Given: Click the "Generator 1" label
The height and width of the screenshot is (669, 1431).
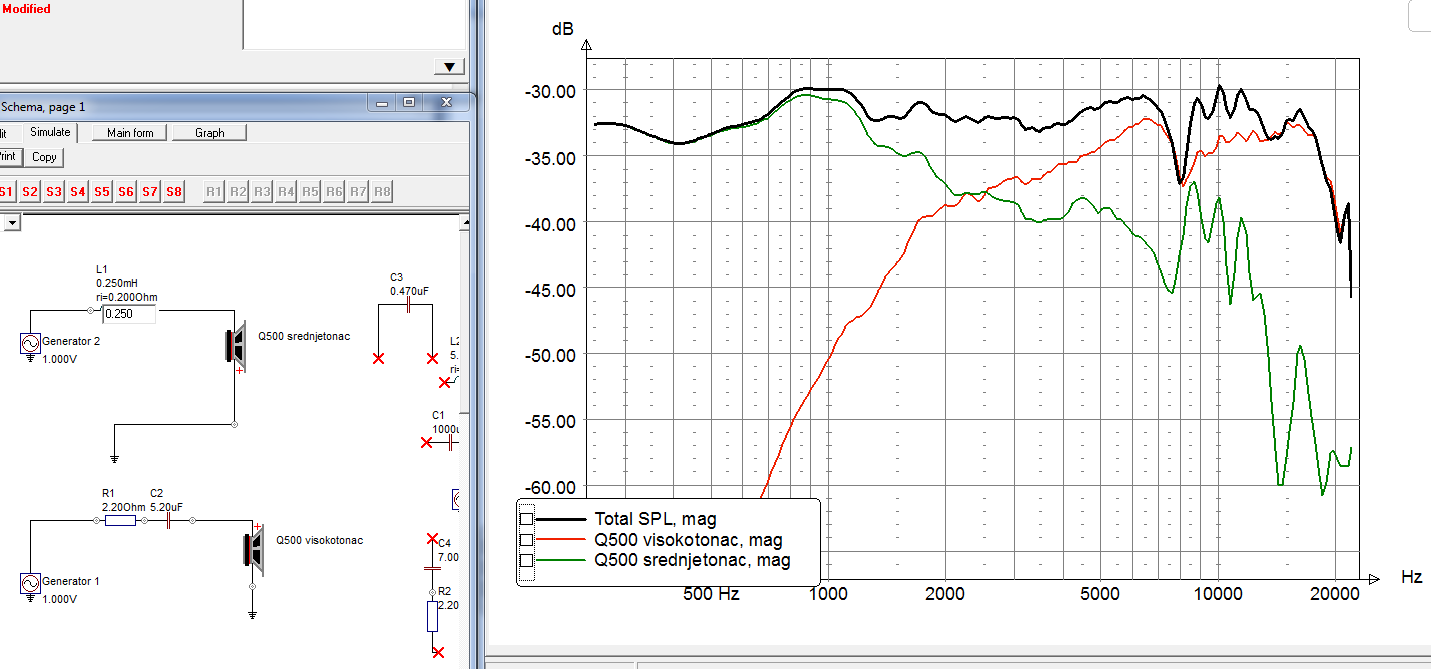Looking at the screenshot, I should 70,581.
